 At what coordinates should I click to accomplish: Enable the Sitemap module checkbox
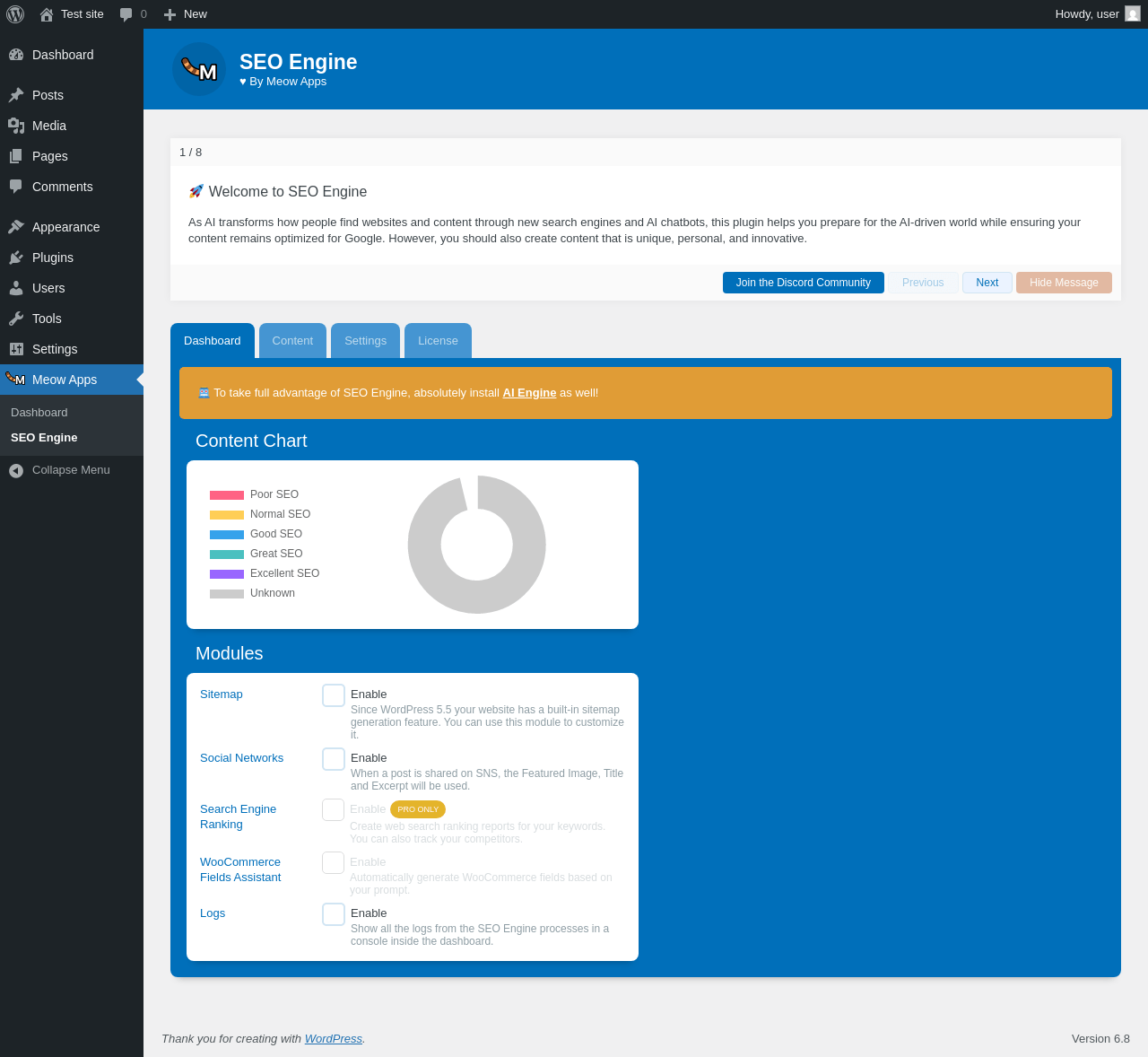click(334, 695)
